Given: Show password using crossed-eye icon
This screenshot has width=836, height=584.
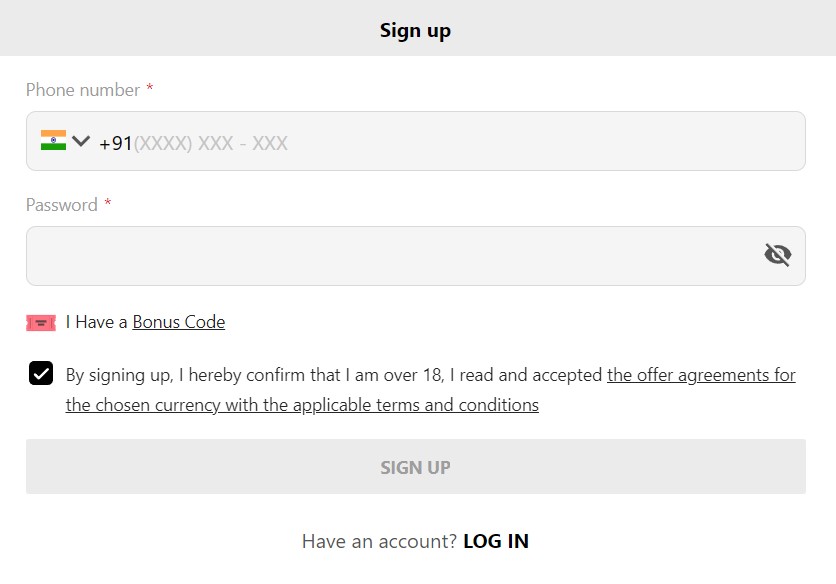Looking at the screenshot, I should tap(777, 254).
